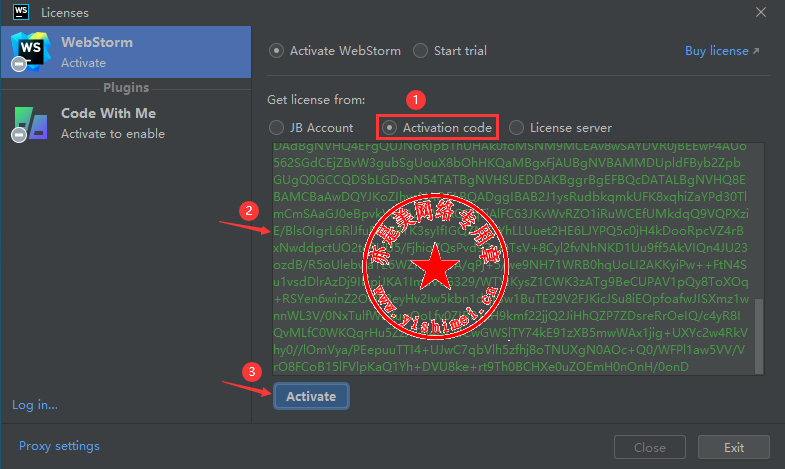The width and height of the screenshot is (785, 469).
Task: Click the WS window icon in the title bar
Action: (x=21, y=12)
